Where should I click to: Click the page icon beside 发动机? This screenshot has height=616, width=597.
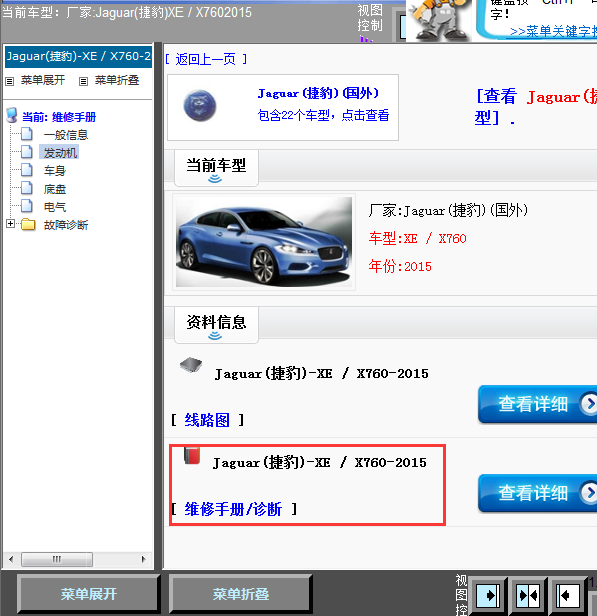click(x=27, y=152)
